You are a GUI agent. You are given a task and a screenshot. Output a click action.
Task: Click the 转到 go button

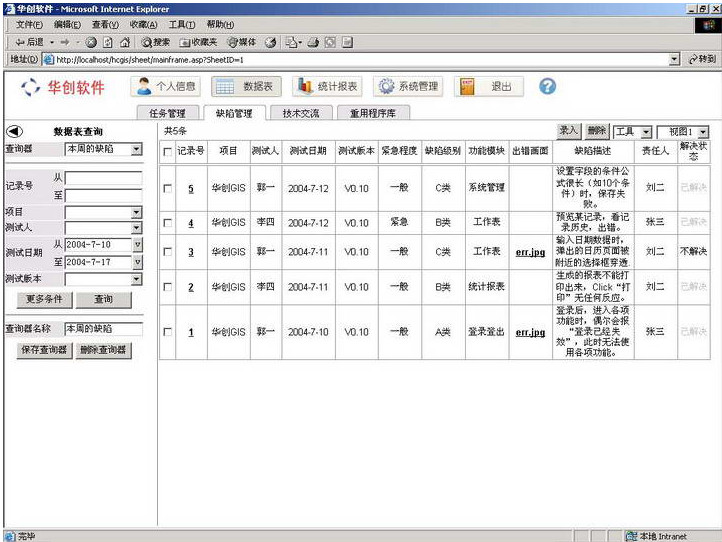coord(702,59)
